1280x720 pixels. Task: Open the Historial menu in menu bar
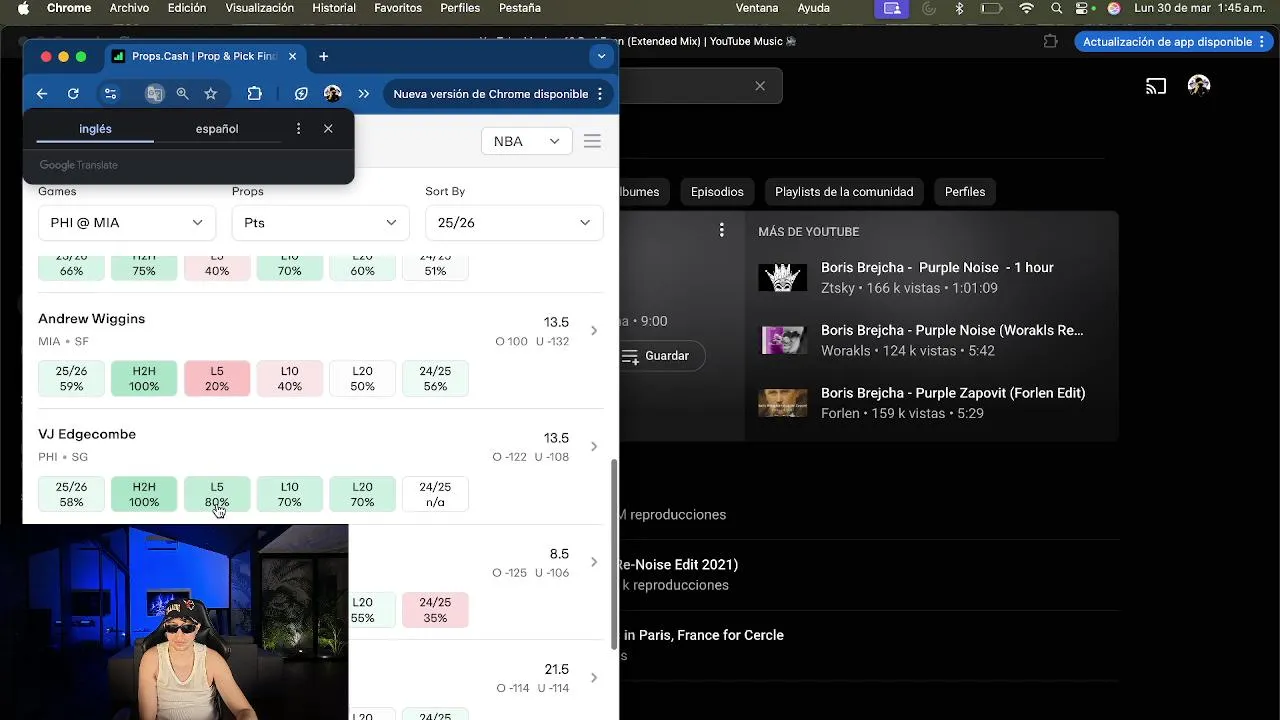coord(334,8)
